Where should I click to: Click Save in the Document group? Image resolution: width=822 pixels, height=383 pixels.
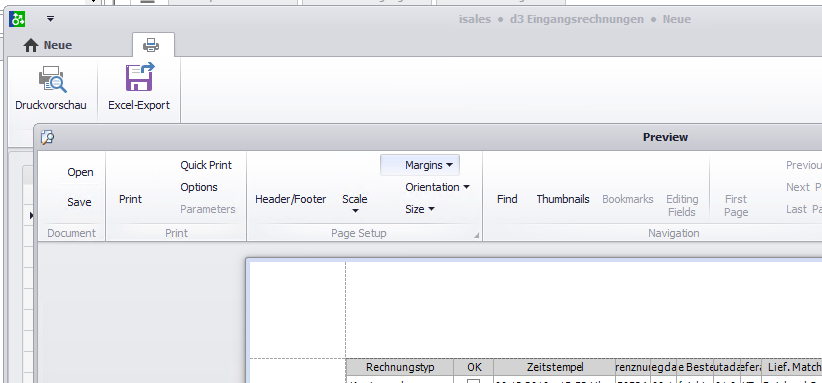point(79,202)
